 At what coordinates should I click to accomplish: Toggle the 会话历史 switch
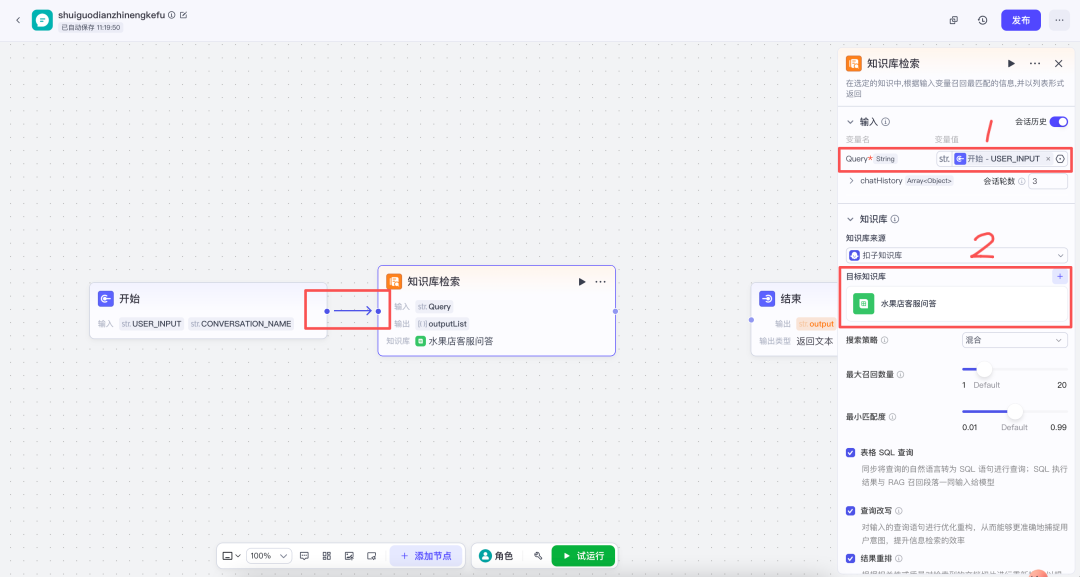1058,122
